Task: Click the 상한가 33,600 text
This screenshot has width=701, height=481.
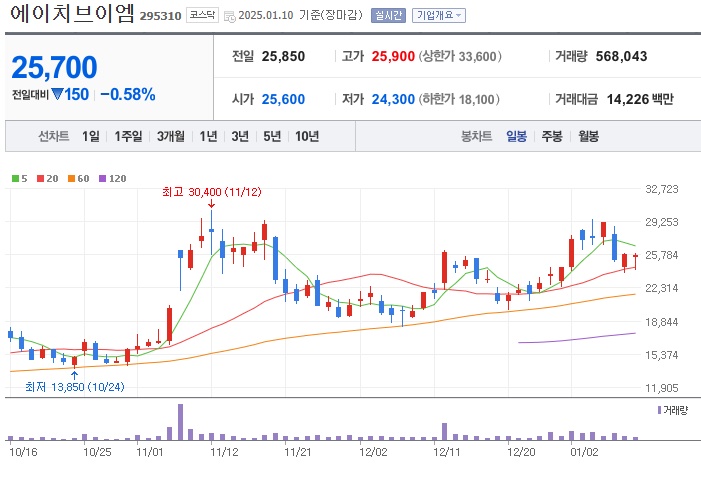Action: pyautogui.click(x=460, y=56)
